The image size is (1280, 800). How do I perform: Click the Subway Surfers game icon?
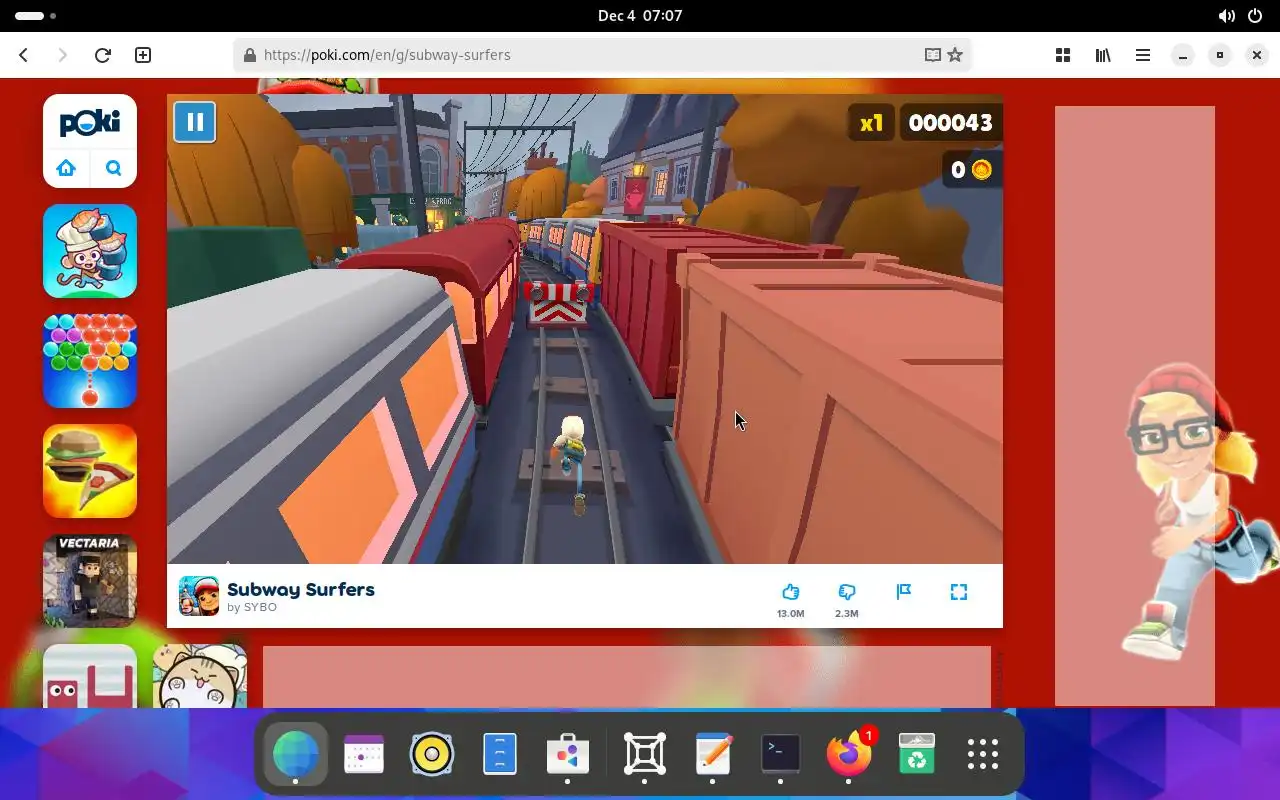[x=199, y=596]
